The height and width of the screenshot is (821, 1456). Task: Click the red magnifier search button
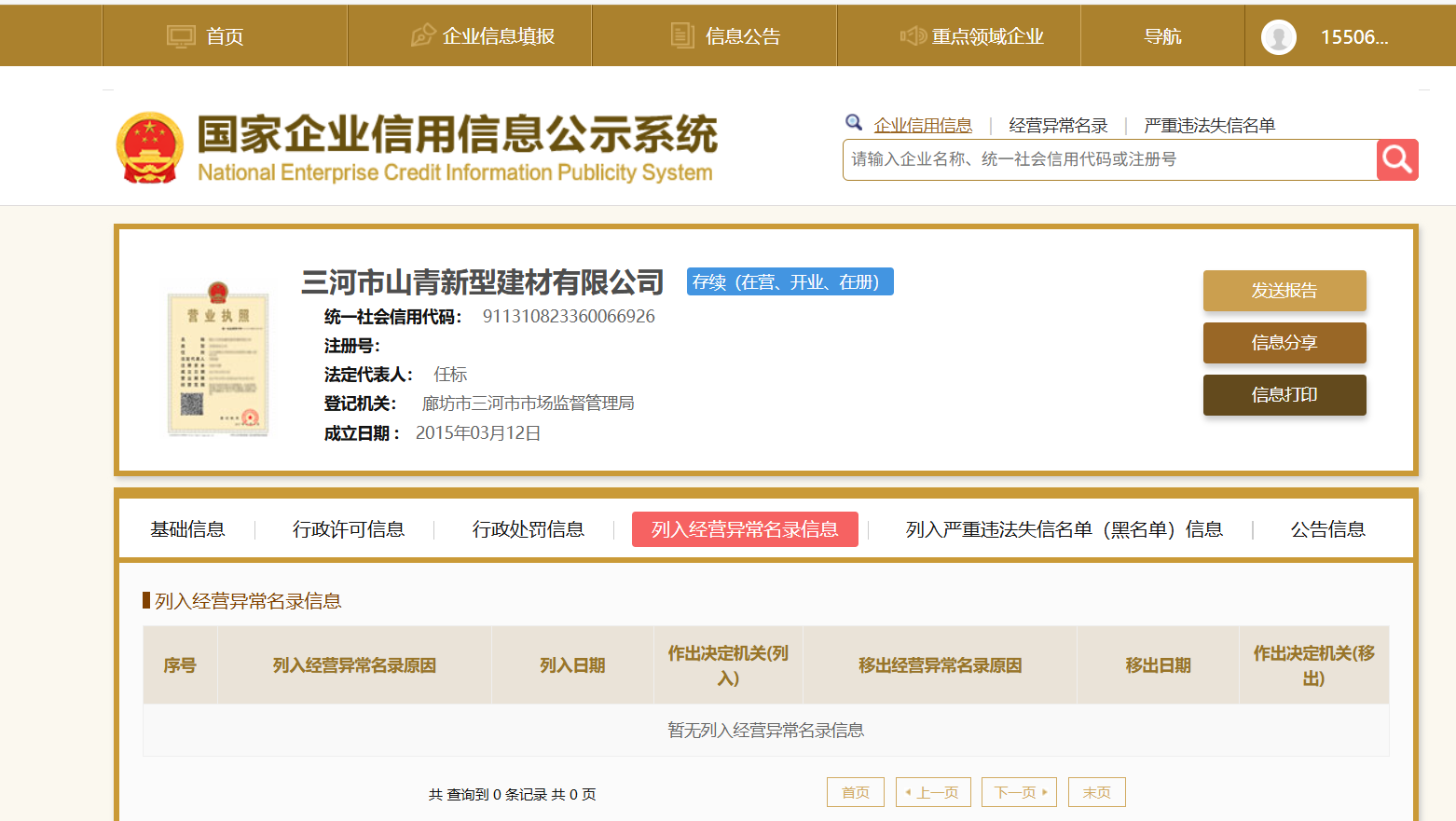1396,159
